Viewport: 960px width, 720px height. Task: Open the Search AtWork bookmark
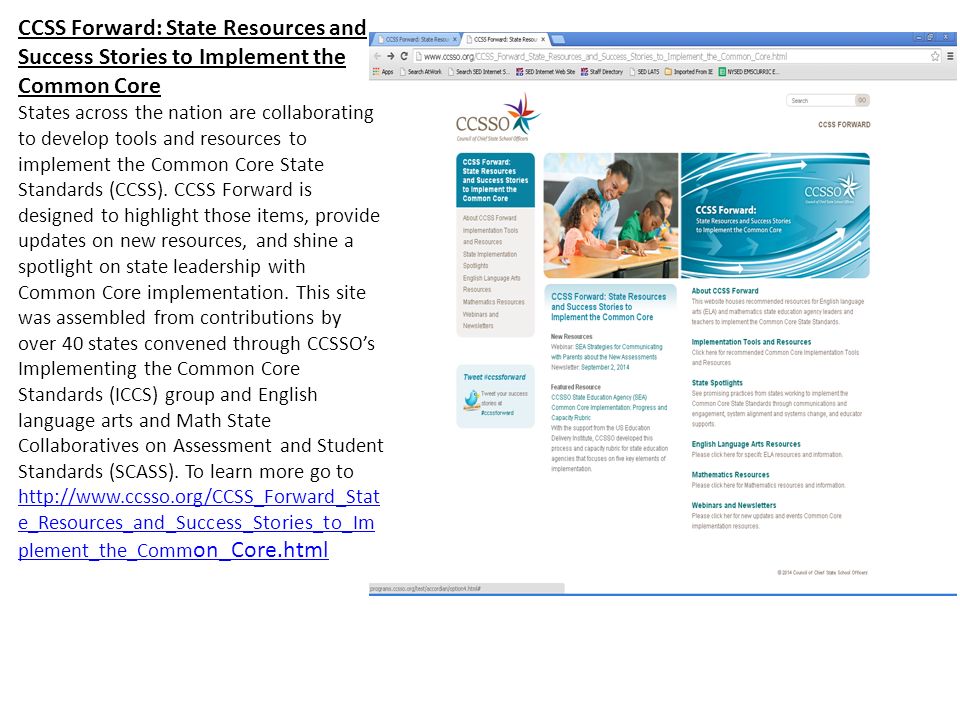click(x=421, y=72)
